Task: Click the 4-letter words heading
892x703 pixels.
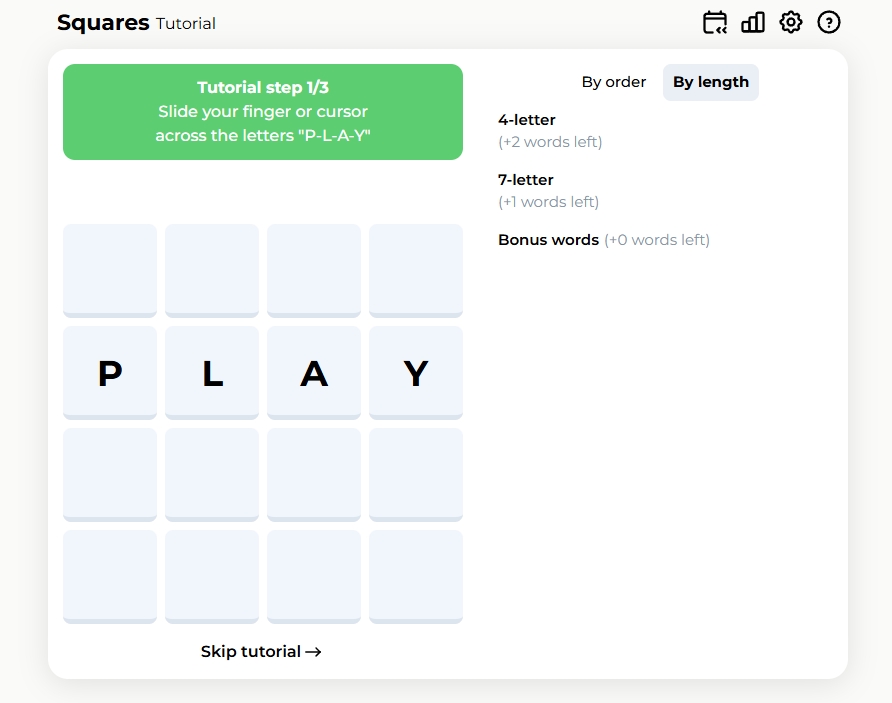Action: (x=527, y=120)
